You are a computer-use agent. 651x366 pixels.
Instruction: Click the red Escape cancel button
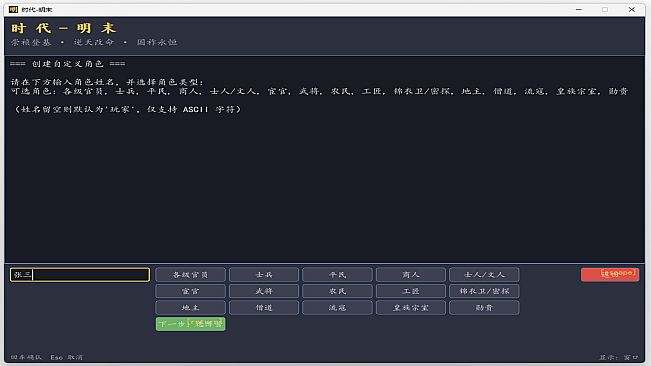(610, 275)
